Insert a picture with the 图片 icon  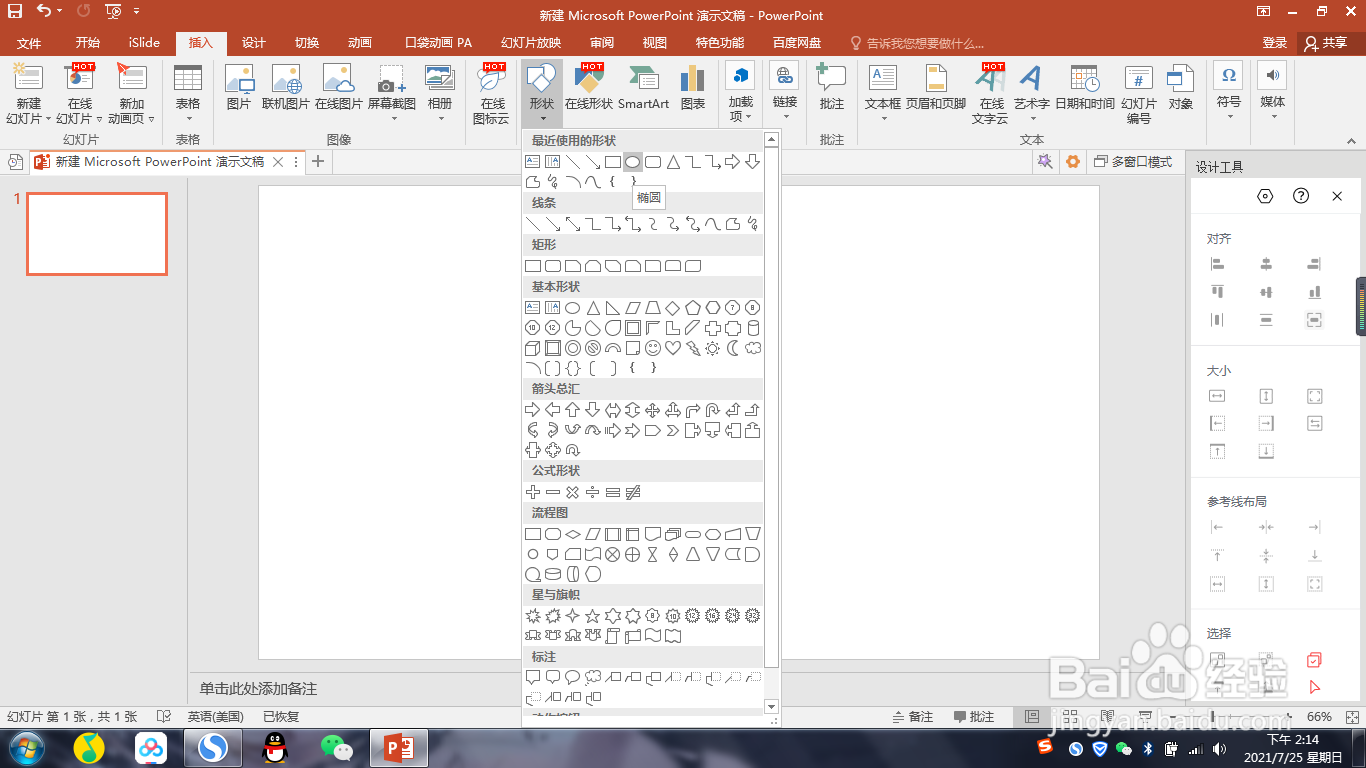pos(239,87)
